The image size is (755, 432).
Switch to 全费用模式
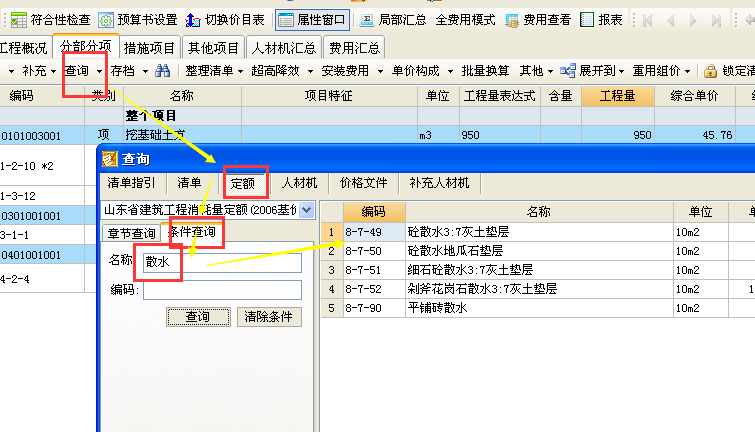pyautogui.click(x=465, y=20)
